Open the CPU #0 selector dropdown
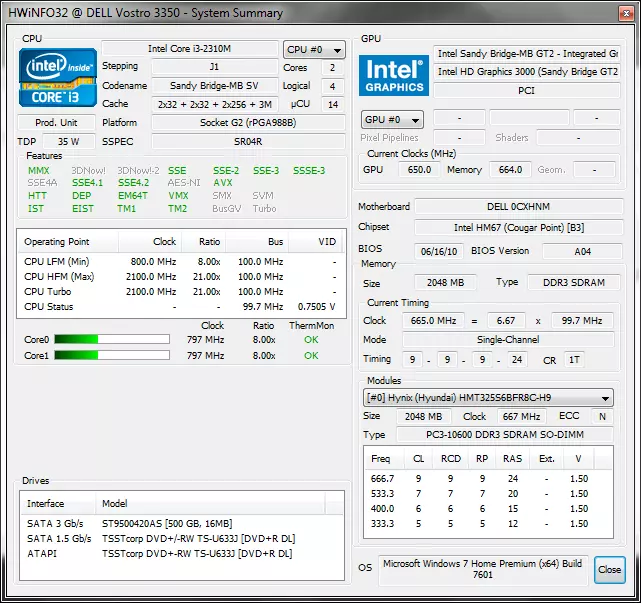Image resolution: width=641 pixels, height=603 pixels. [x=314, y=50]
